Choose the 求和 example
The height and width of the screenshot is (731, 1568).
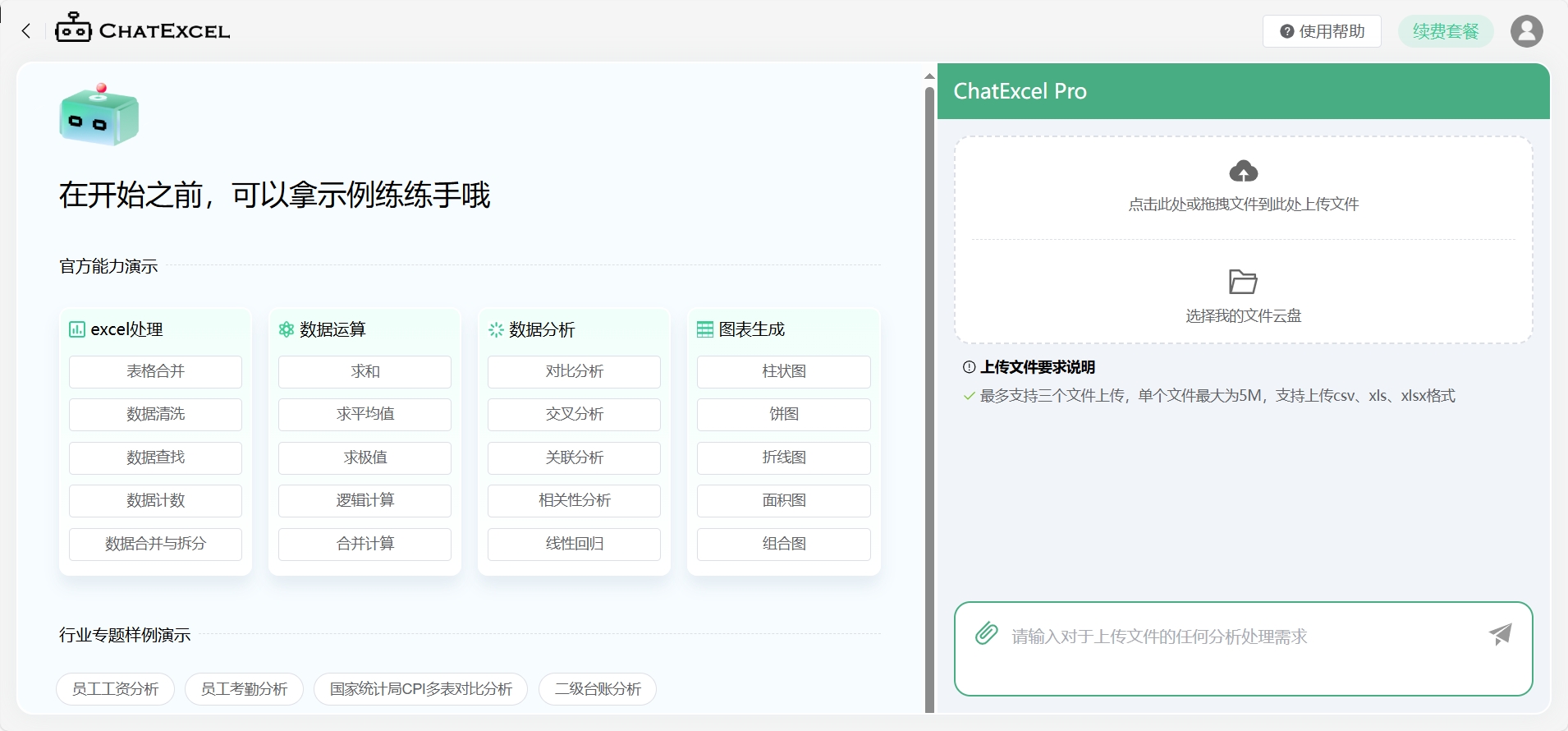(x=364, y=371)
